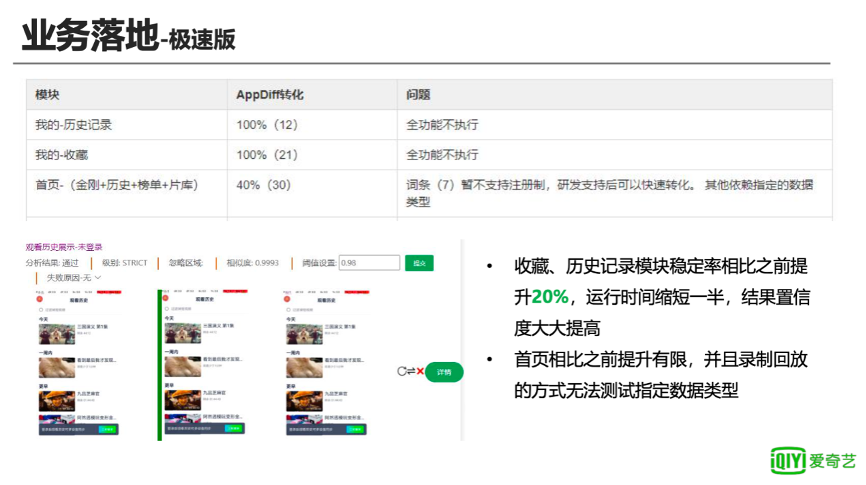Select the radio circle in right phone screenshot
The height and width of the screenshot is (485, 866).
288,310
